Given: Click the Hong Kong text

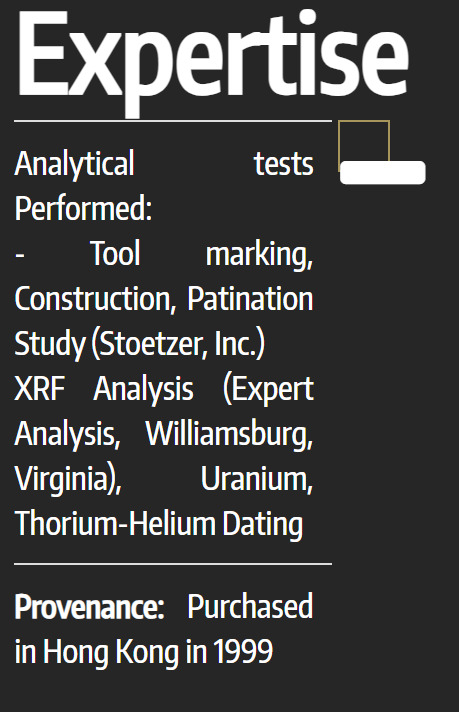Looking at the screenshot, I should pos(110,652).
